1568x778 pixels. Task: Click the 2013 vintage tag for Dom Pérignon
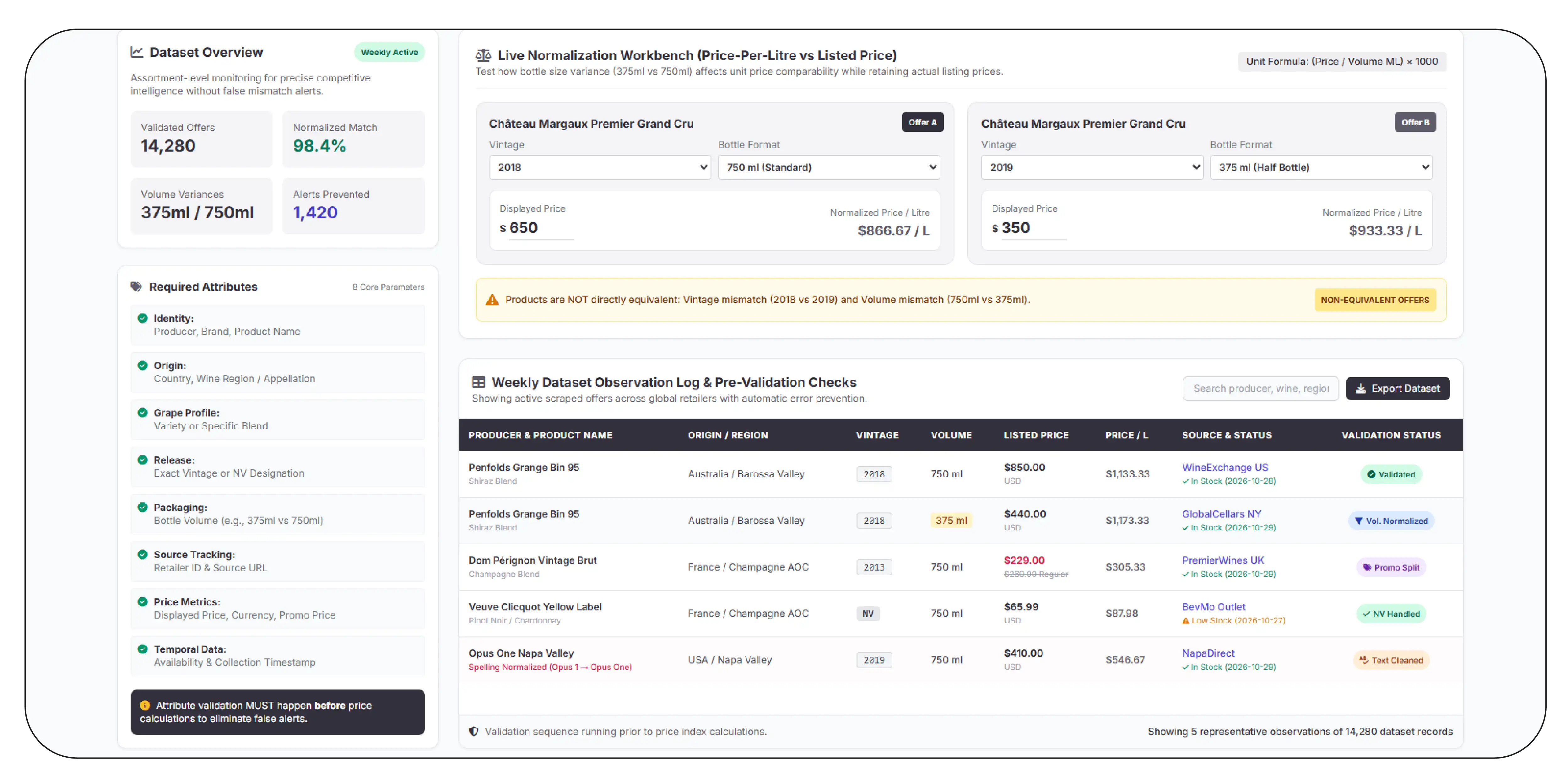click(x=873, y=567)
